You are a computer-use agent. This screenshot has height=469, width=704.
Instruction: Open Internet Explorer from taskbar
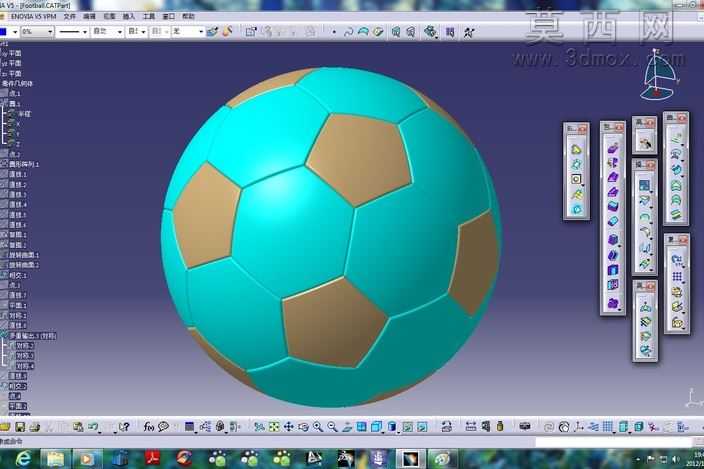click(22, 459)
